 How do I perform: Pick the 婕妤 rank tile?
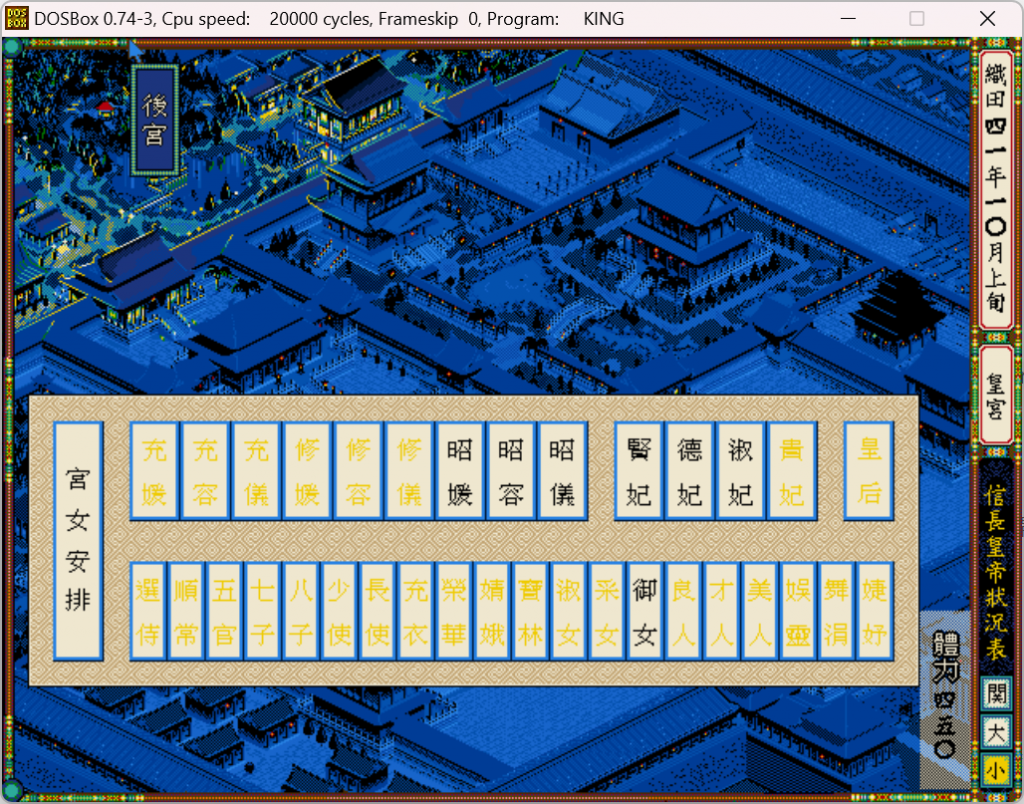(x=874, y=611)
